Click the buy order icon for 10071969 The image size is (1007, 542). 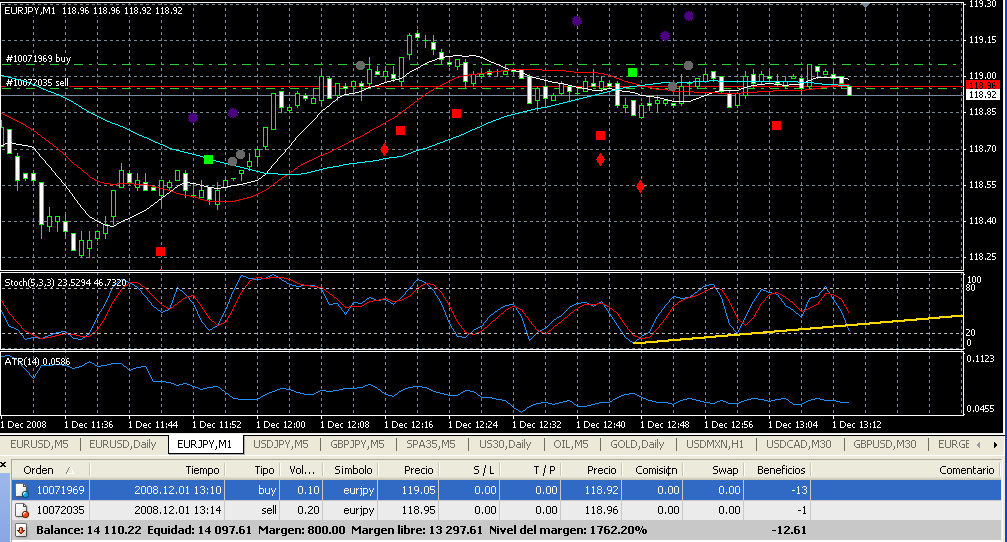[x=21, y=490]
